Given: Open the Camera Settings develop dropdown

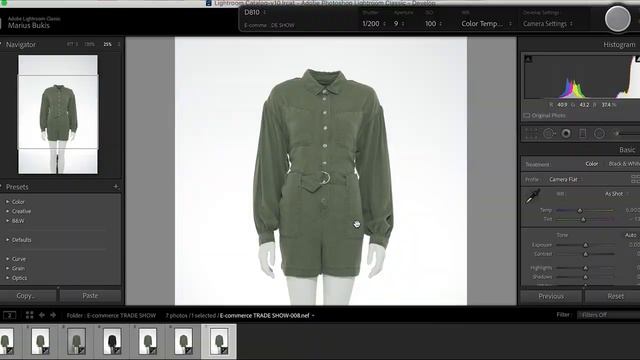Looking at the screenshot, I should [548, 24].
